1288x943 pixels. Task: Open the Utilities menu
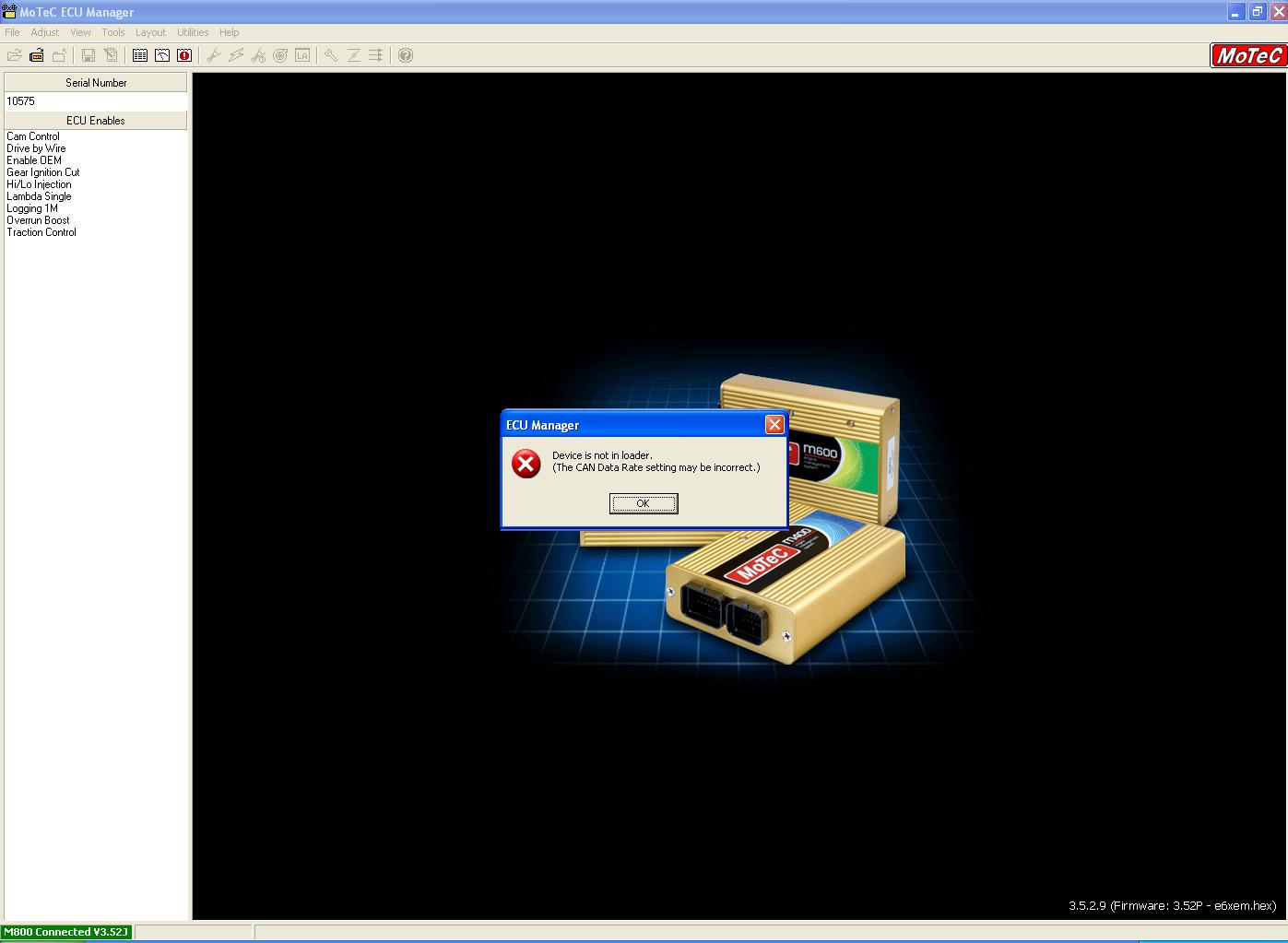(193, 32)
